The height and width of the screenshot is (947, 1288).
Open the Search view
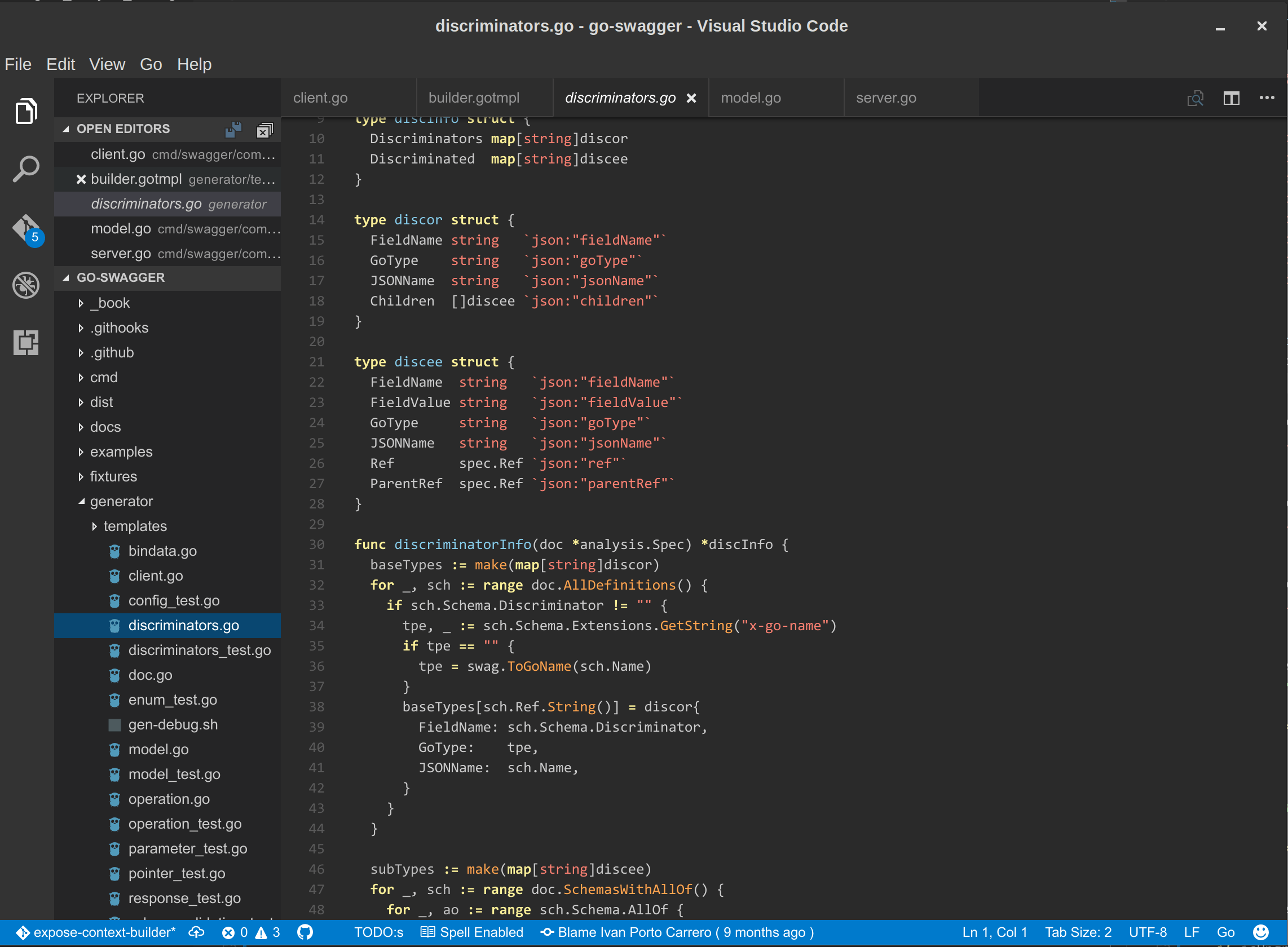[x=25, y=168]
